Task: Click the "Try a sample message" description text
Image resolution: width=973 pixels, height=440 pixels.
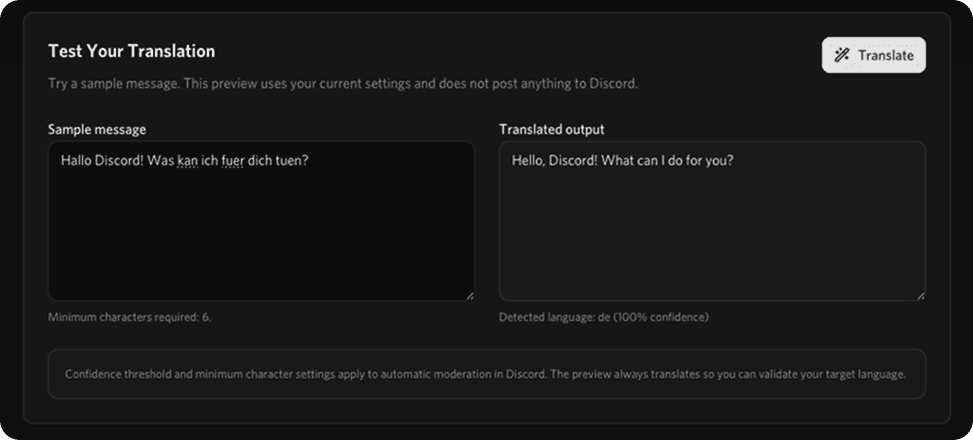Action: (x=342, y=83)
